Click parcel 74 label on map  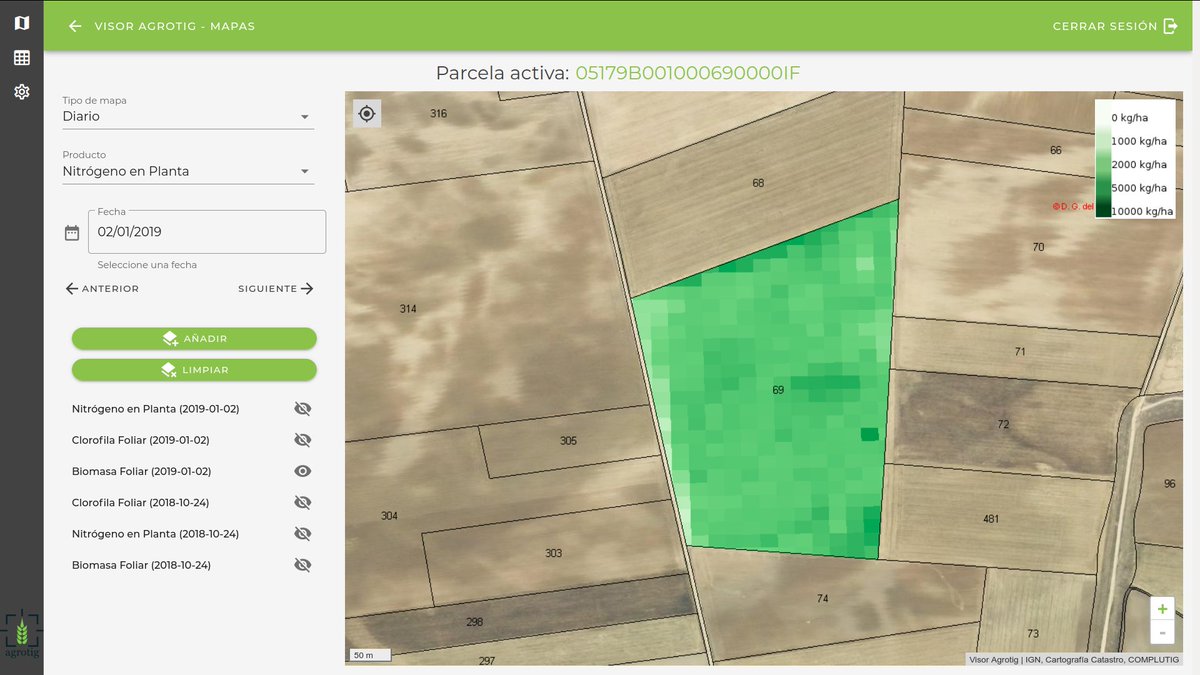(822, 599)
